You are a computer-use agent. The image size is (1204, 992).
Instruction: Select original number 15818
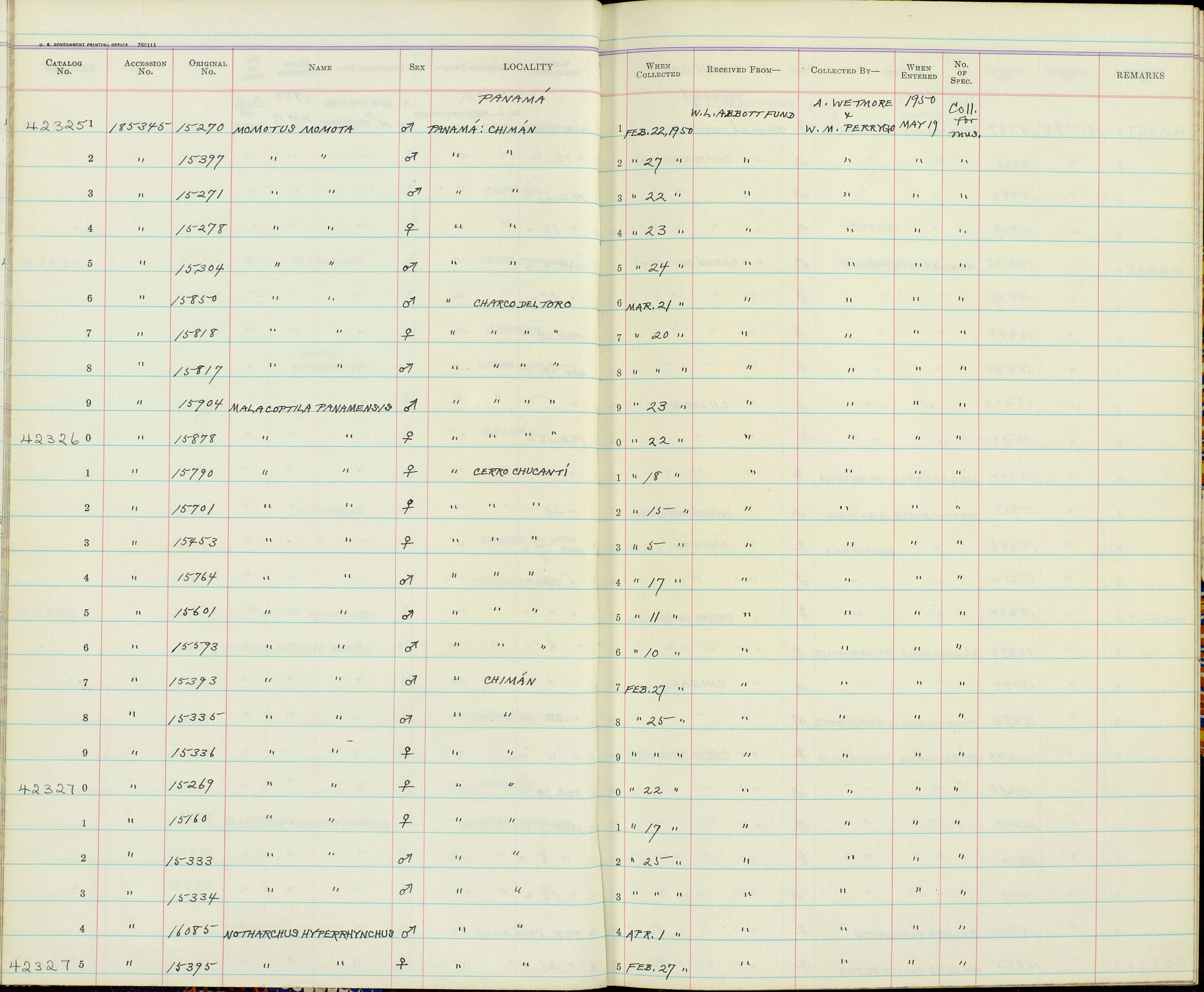197,334
